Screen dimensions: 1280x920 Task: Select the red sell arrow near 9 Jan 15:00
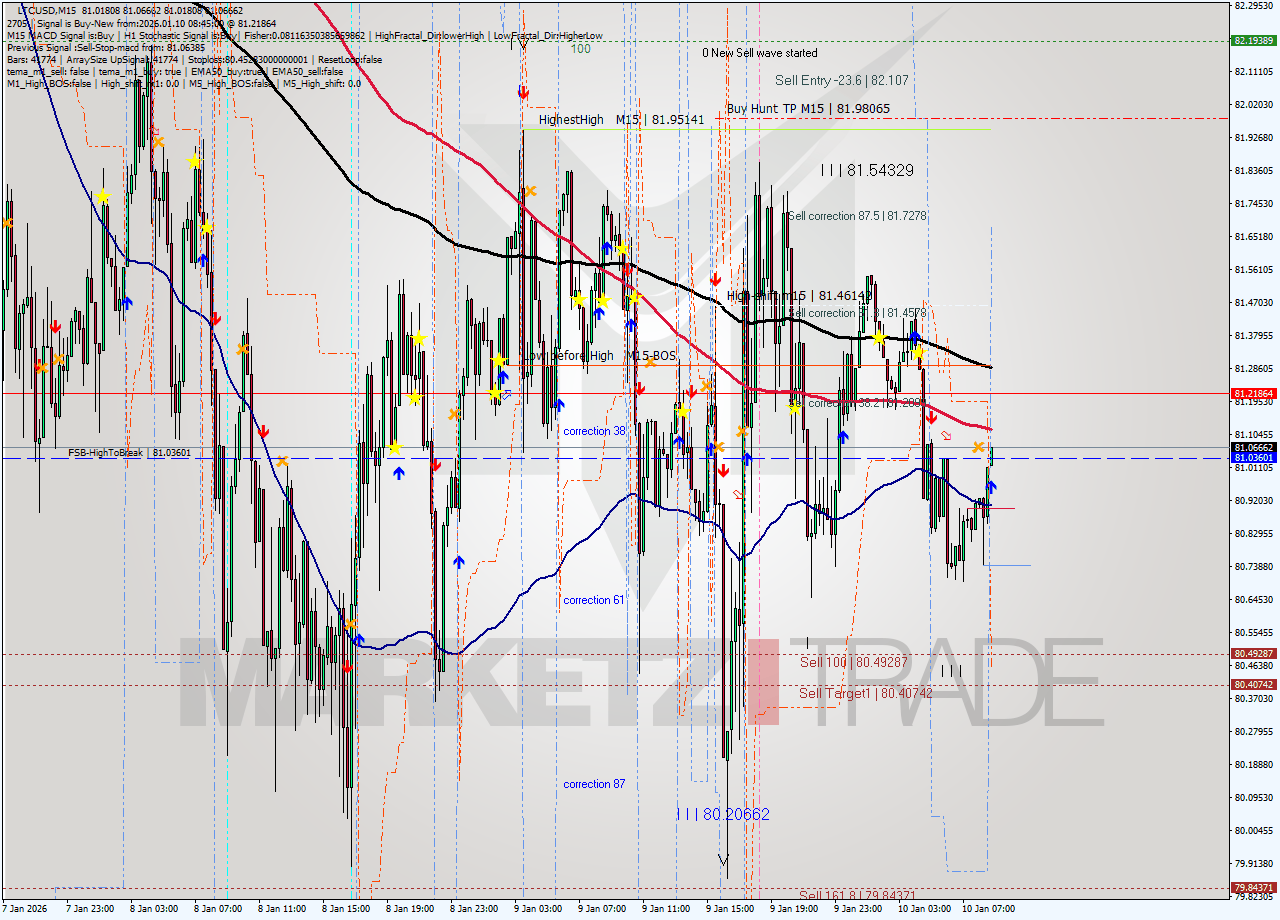point(724,470)
